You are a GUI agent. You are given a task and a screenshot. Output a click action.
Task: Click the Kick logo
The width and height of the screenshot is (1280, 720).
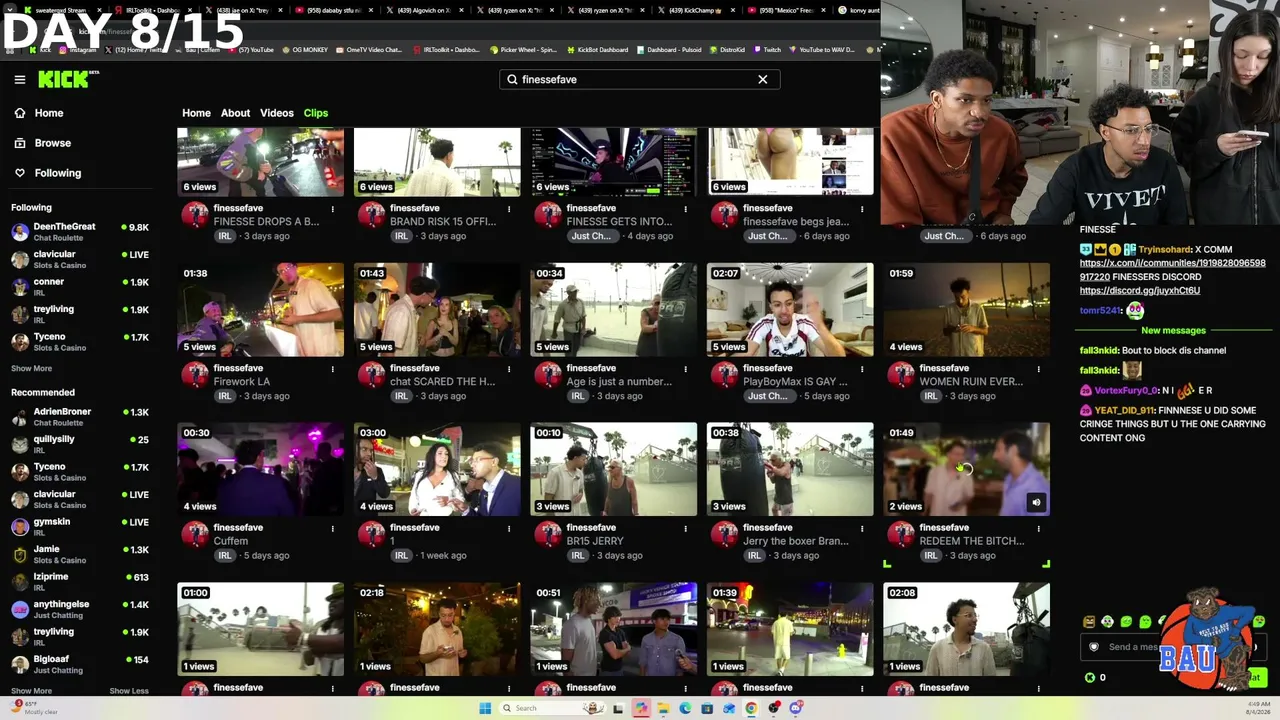68,79
